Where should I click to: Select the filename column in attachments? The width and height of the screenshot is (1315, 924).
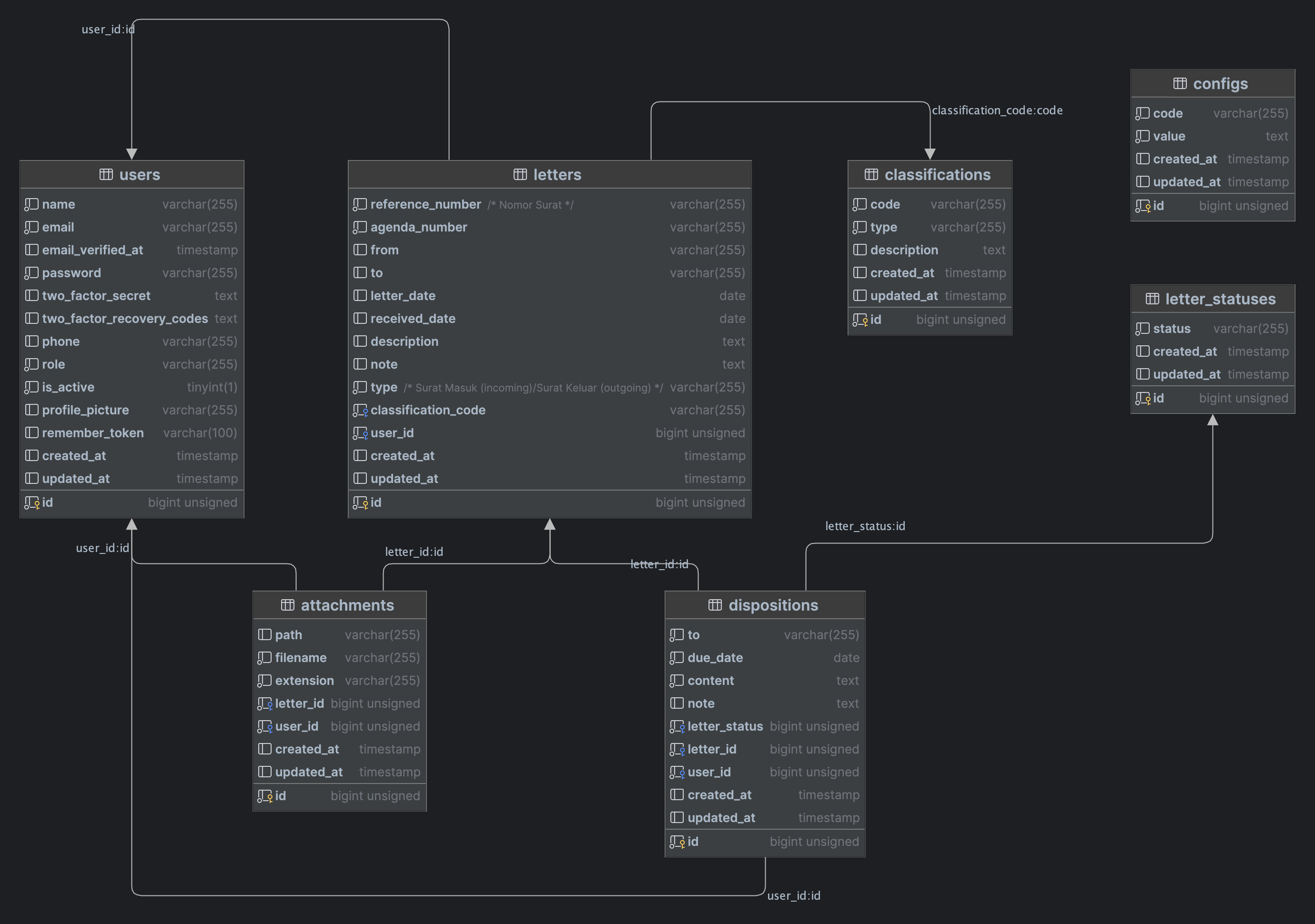[301, 658]
